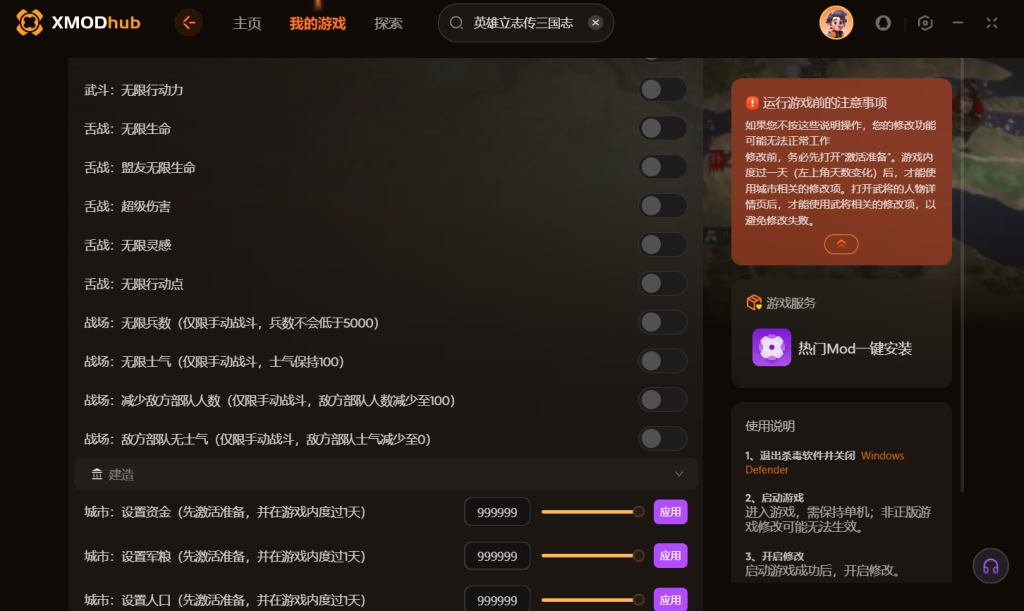The height and width of the screenshot is (611, 1024).
Task: Toggle 舌战：无限行动点 switch
Action: [x=662, y=283]
